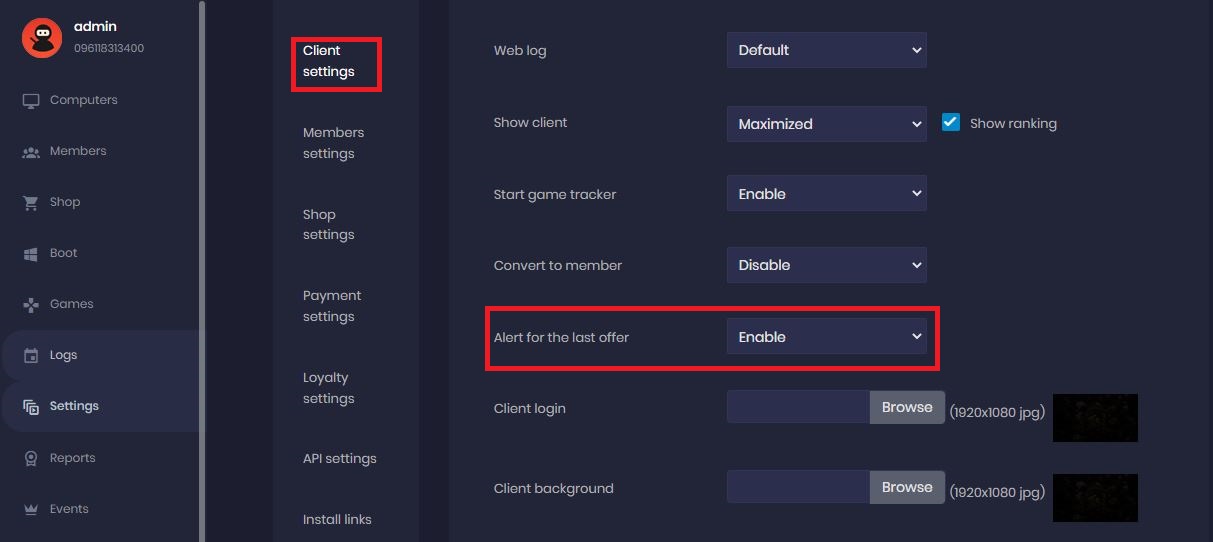Click Browse for Client background image

pos(907,487)
